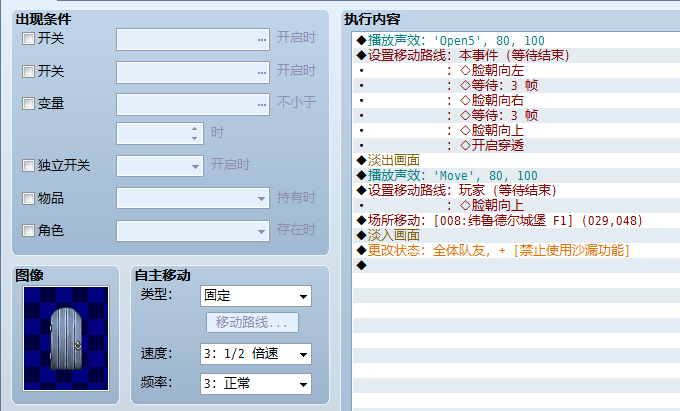Enable the second 开关 condition checkbox
The image size is (680, 411).
coord(28,71)
